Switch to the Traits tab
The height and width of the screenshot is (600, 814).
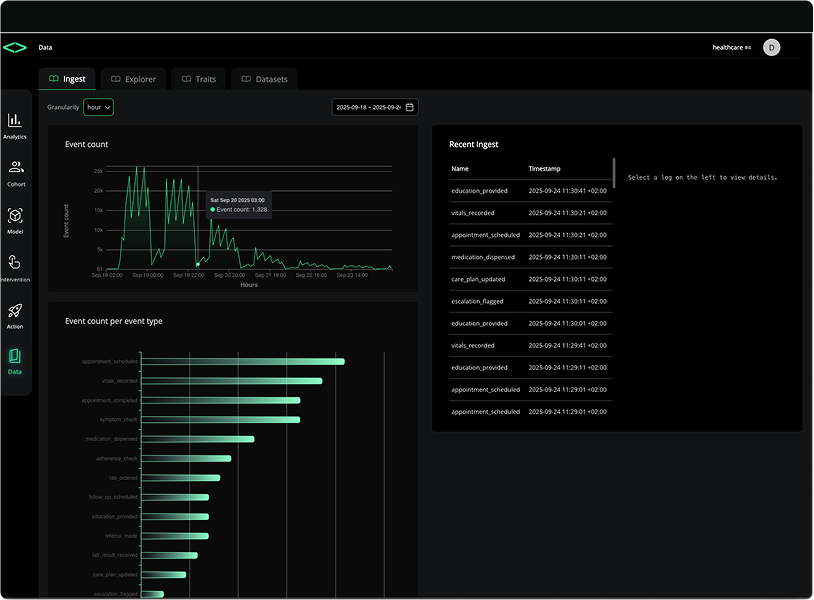[199, 79]
